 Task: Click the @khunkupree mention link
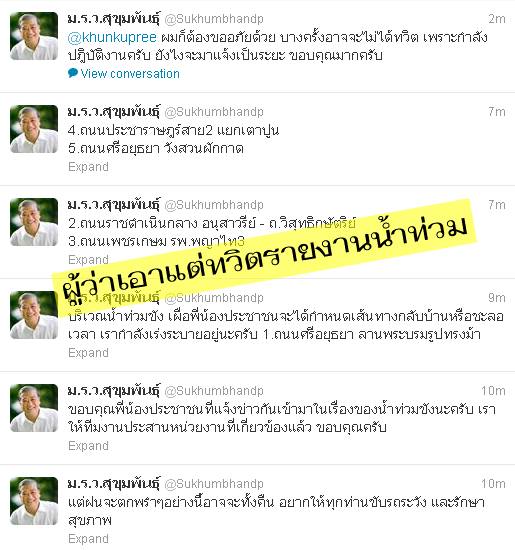(112, 37)
